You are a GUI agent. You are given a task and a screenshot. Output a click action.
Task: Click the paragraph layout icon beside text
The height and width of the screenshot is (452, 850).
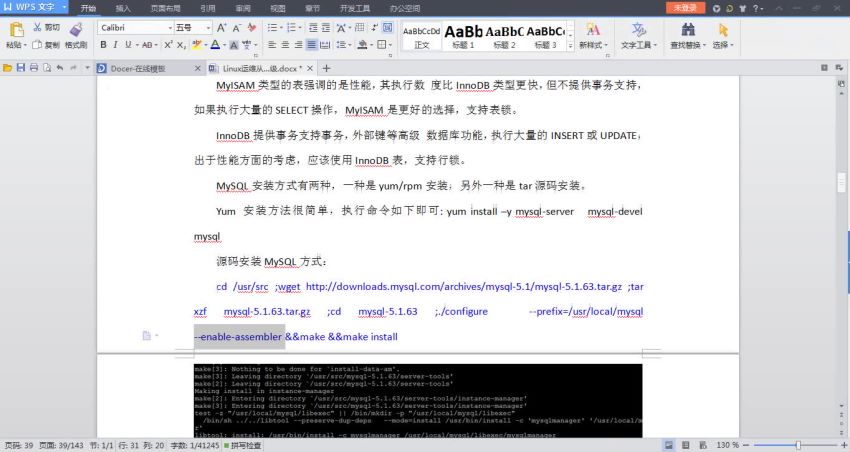click(146, 335)
